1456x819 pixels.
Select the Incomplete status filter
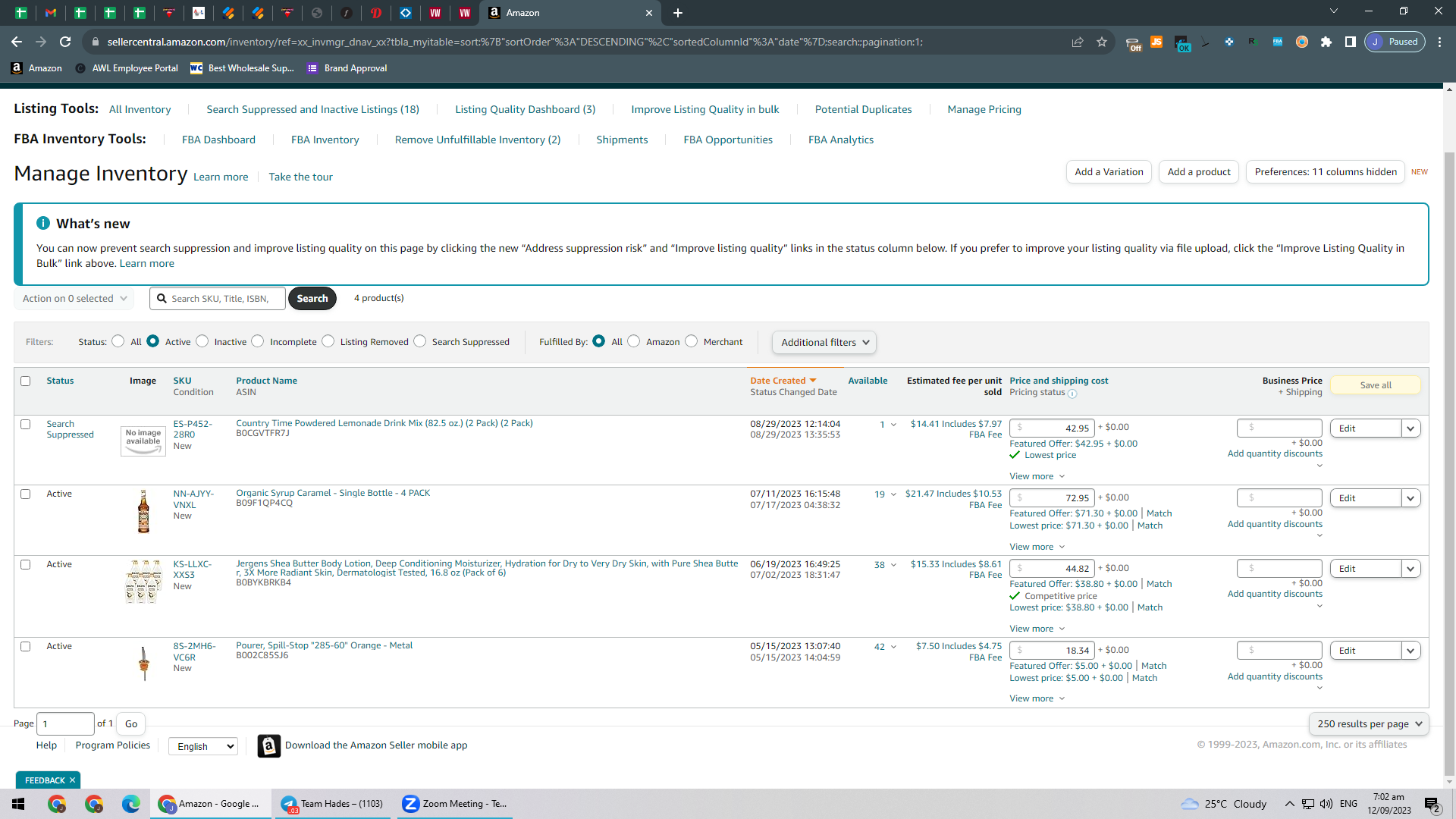tap(258, 341)
